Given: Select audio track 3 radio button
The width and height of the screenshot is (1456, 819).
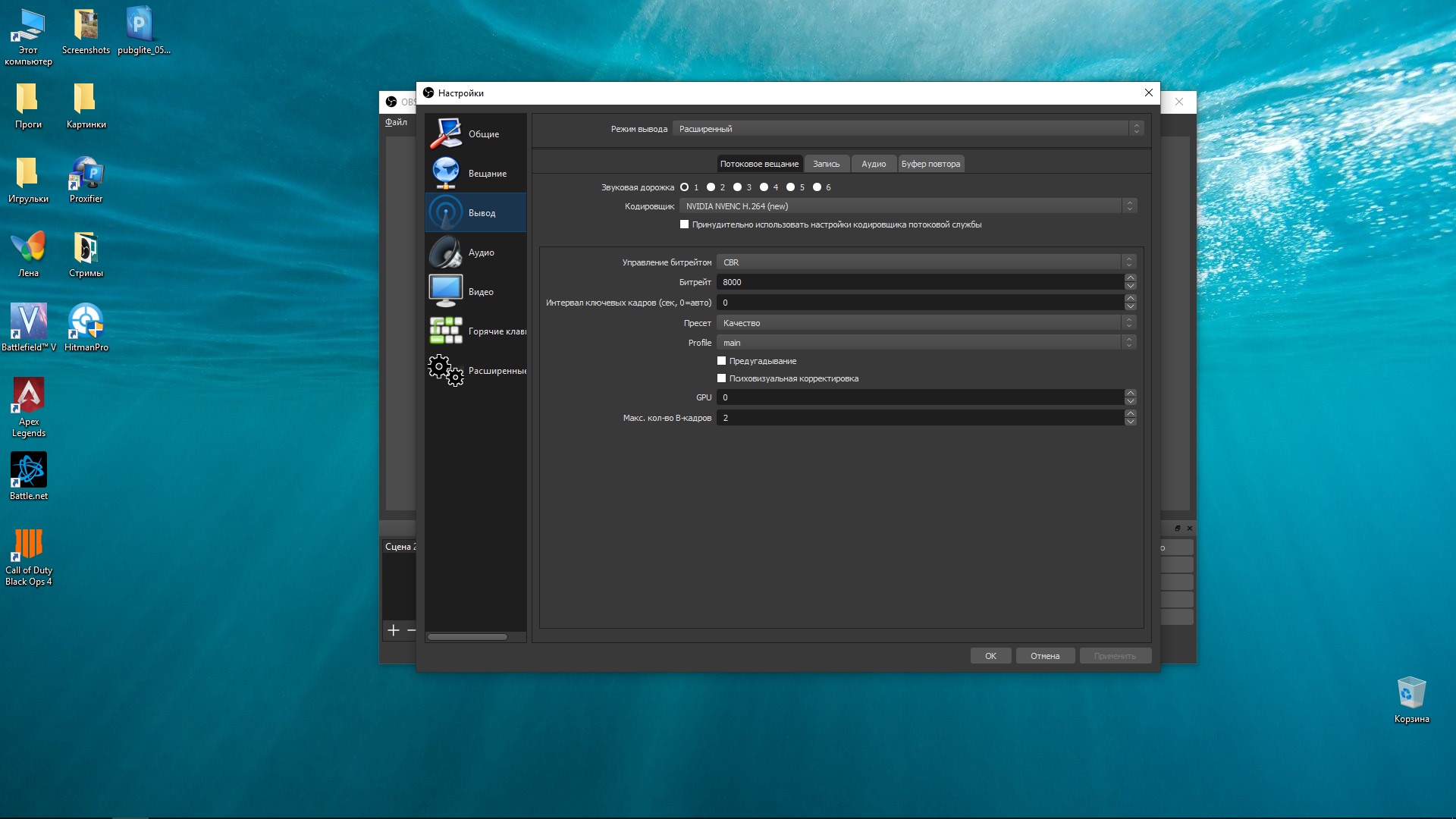Looking at the screenshot, I should coord(737,187).
